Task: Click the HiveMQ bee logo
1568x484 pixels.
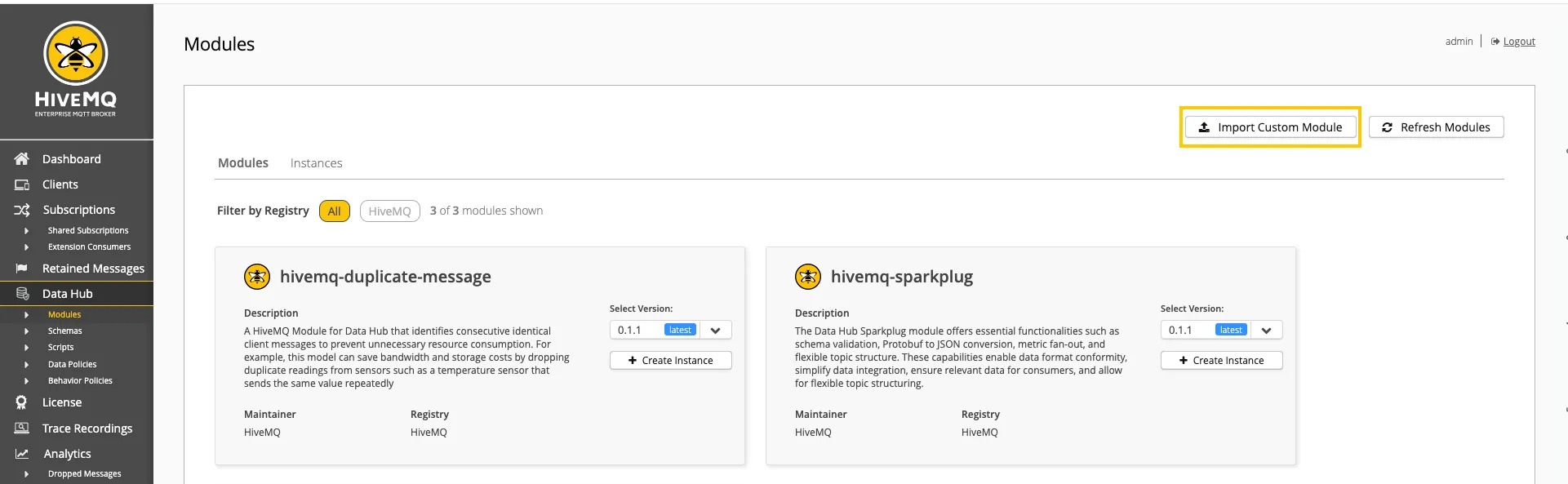Action: (76, 53)
